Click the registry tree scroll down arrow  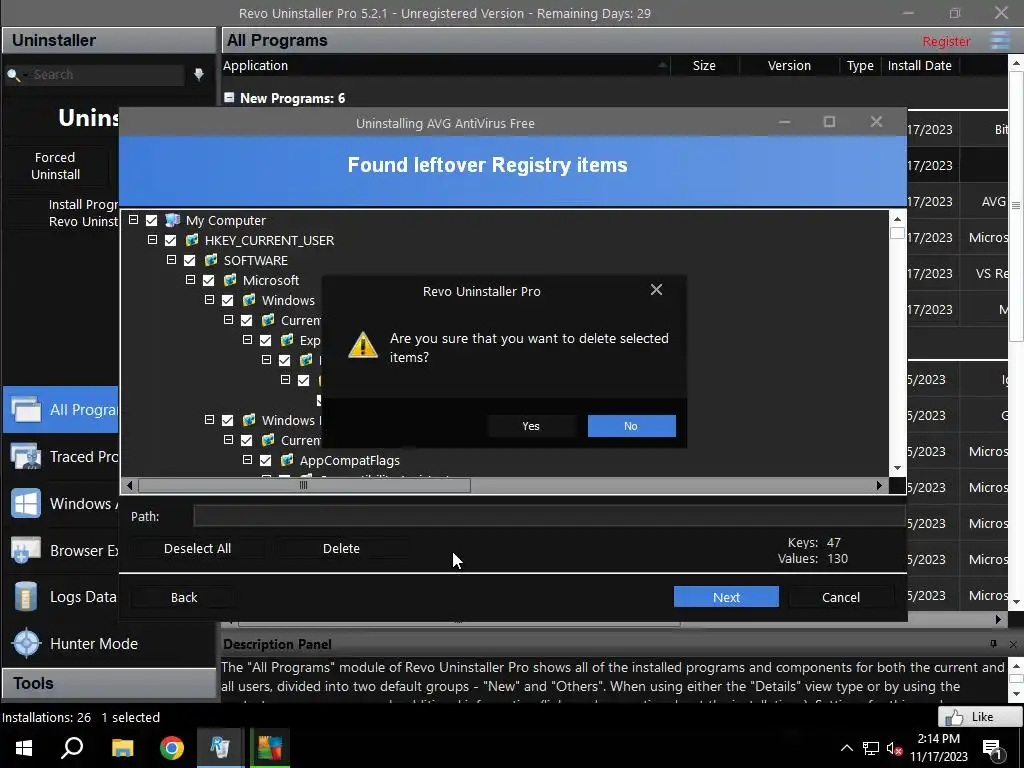pyautogui.click(x=897, y=468)
